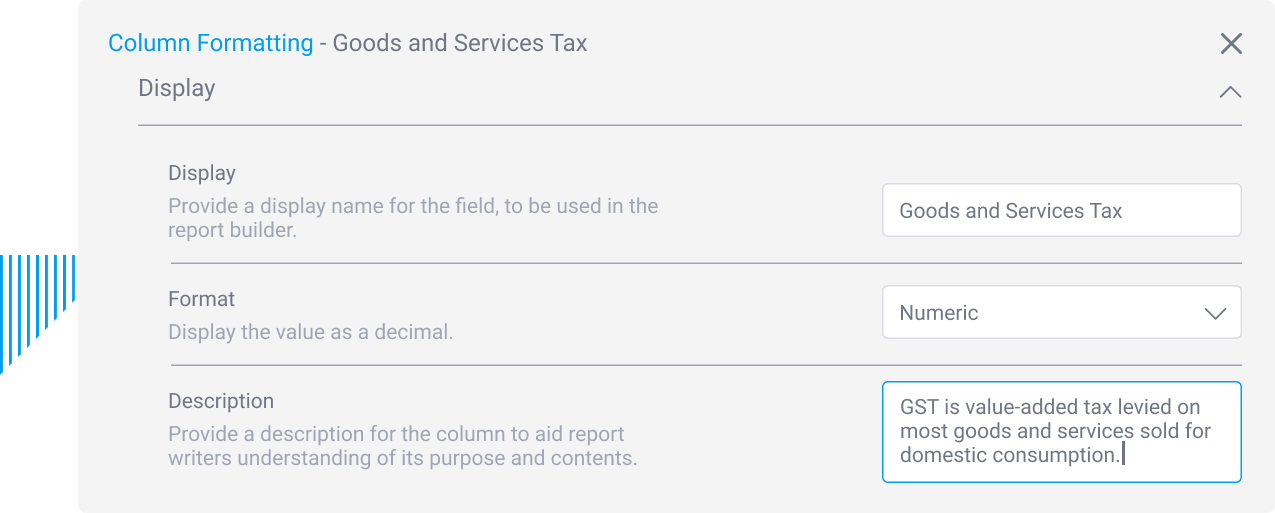Click the divider line under Display header
This screenshot has height=513, width=1275.
[x=689, y=125]
